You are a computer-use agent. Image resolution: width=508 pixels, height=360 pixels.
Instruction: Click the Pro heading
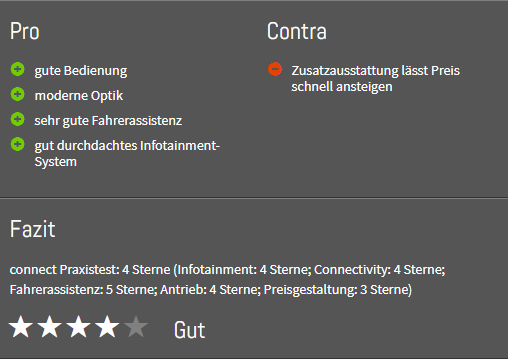pyautogui.click(x=25, y=31)
